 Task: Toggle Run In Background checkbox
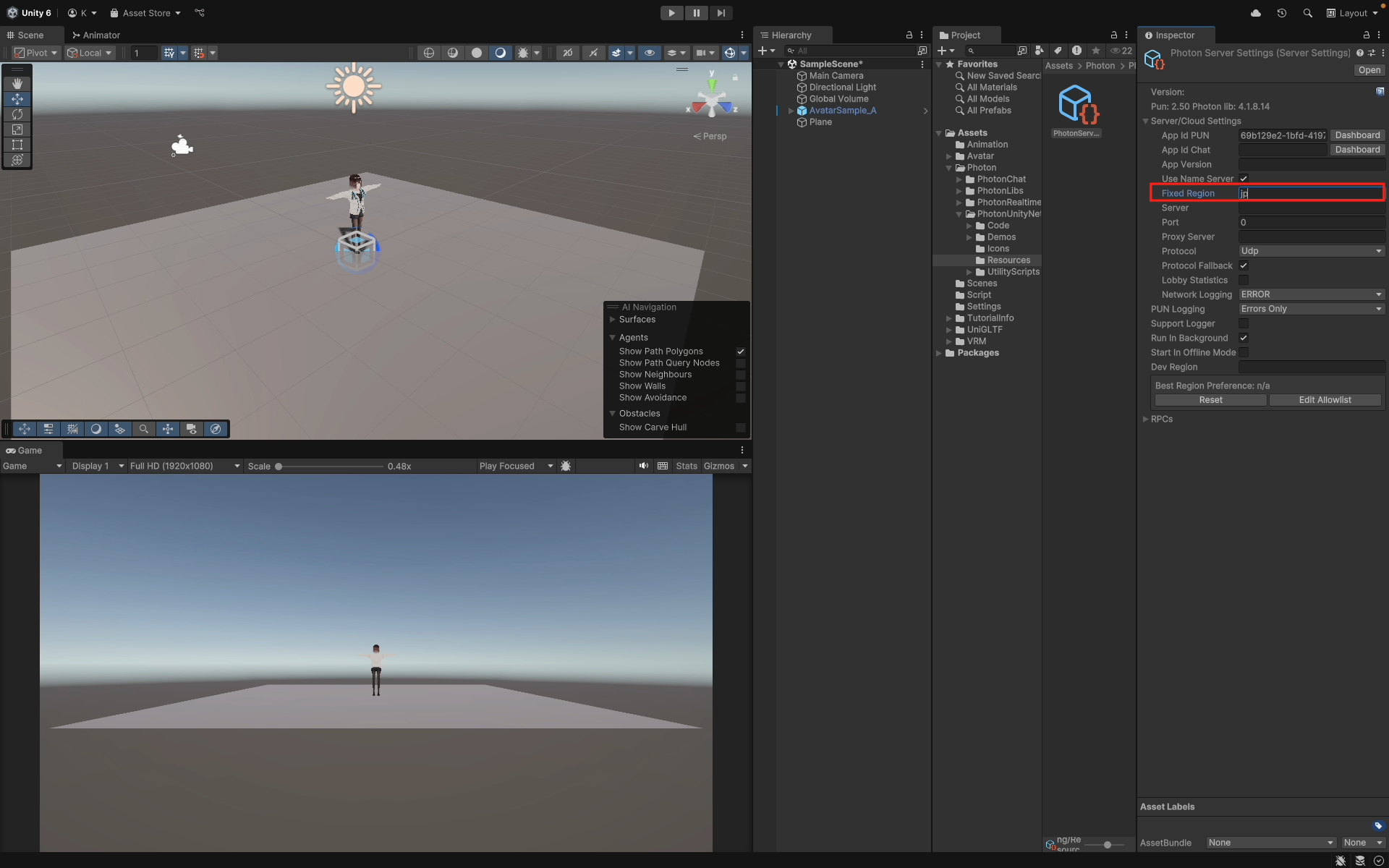coord(1244,338)
